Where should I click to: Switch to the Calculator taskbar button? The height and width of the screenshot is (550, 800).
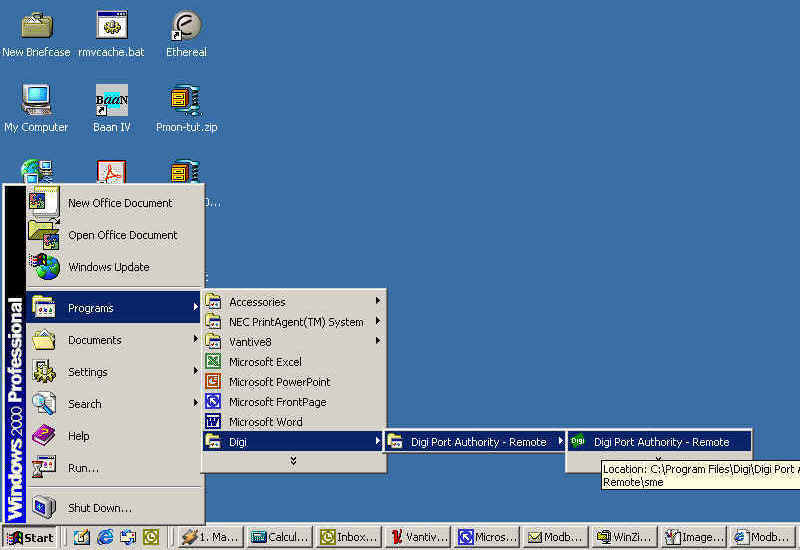[280, 537]
